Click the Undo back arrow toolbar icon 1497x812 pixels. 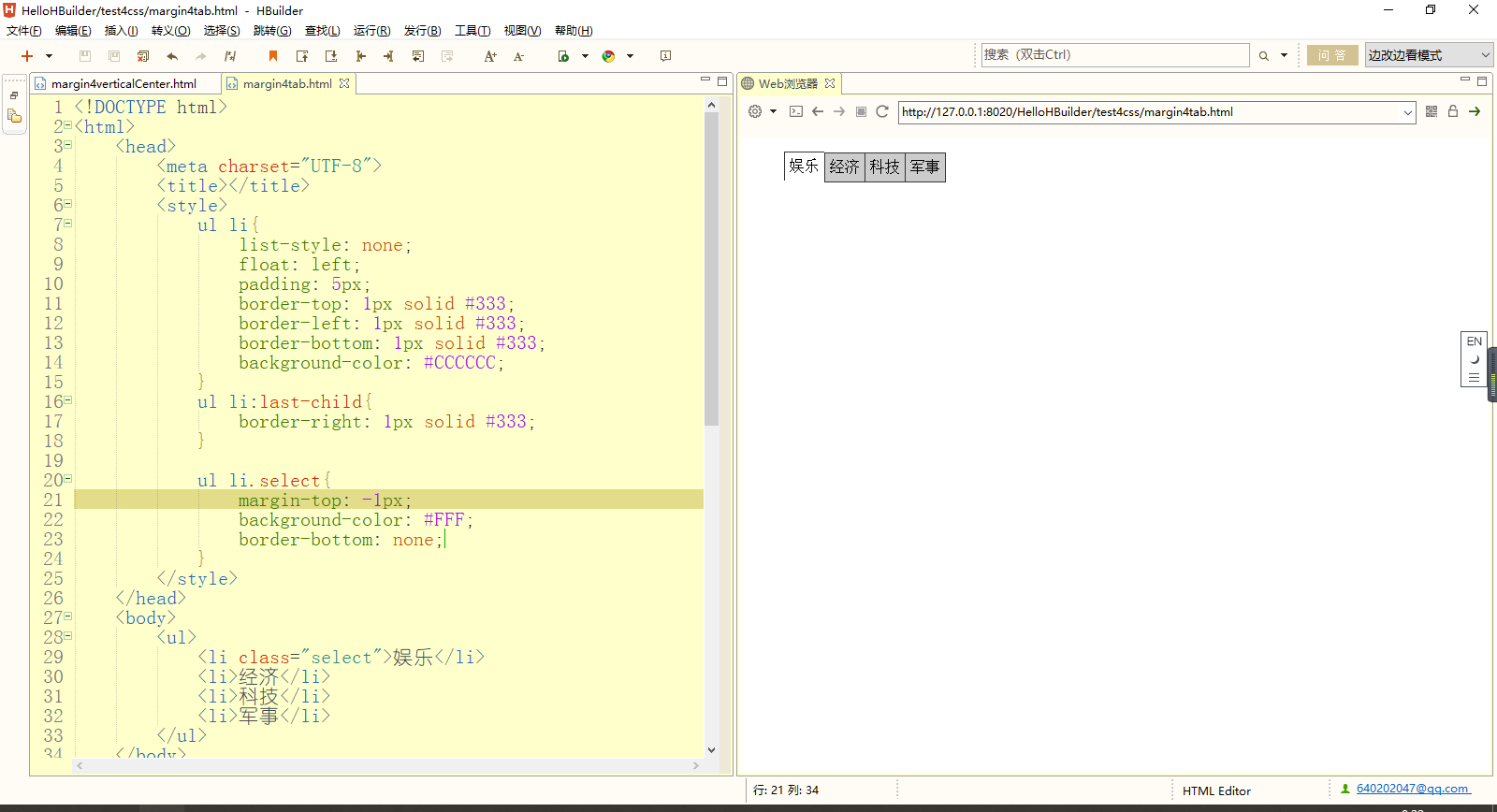(x=172, y=56)
